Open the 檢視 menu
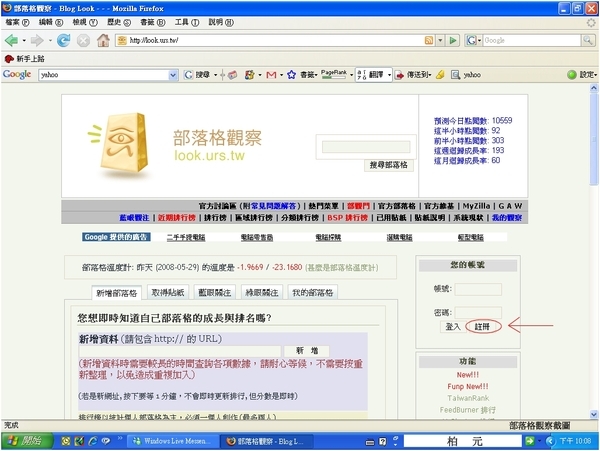 [x=85, y=22]
